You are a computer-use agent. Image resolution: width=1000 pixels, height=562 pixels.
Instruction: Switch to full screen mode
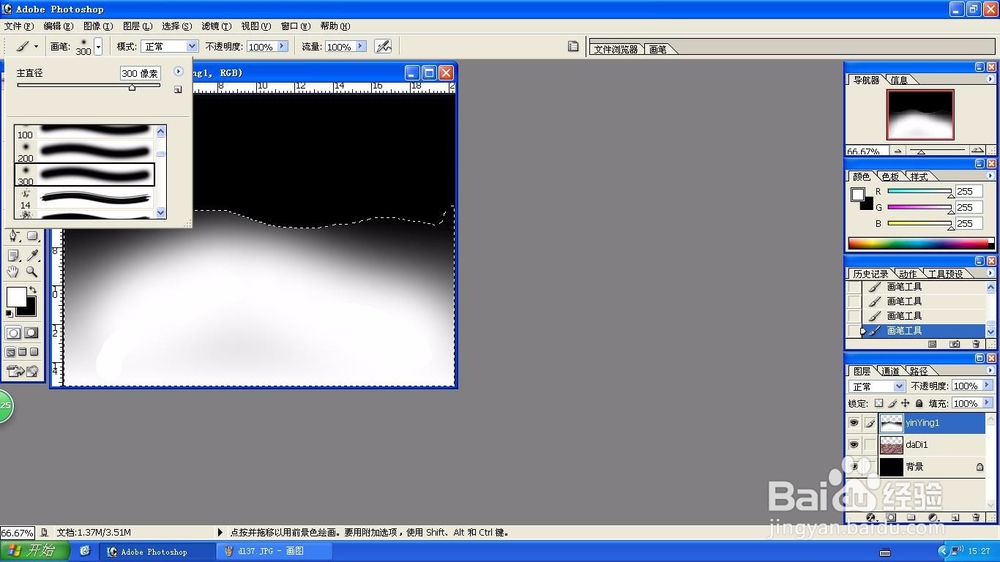[34, 352]
